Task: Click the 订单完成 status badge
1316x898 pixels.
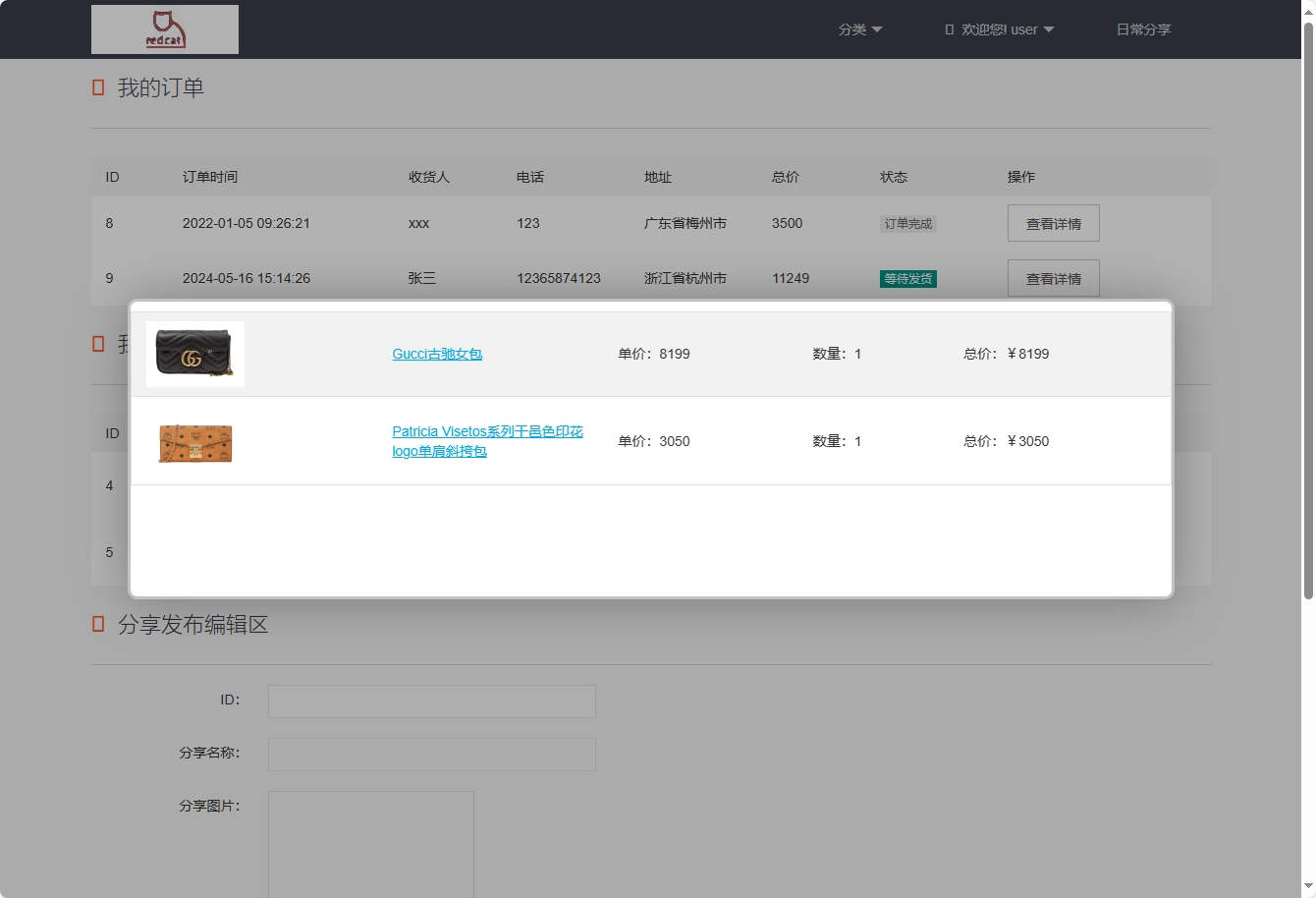Action: (x=907, y=223)
